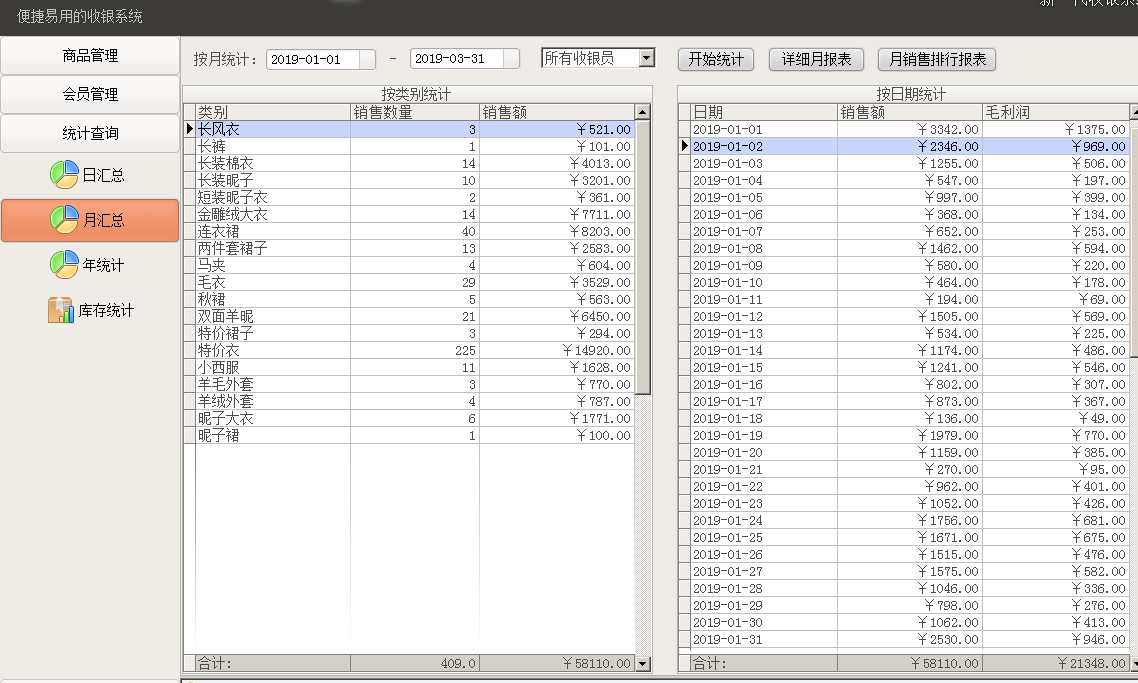The height and width of the screenshot is (683, 1138).
Task: Open the 年统计 yearly statistics icon
Action: (64, 265)
